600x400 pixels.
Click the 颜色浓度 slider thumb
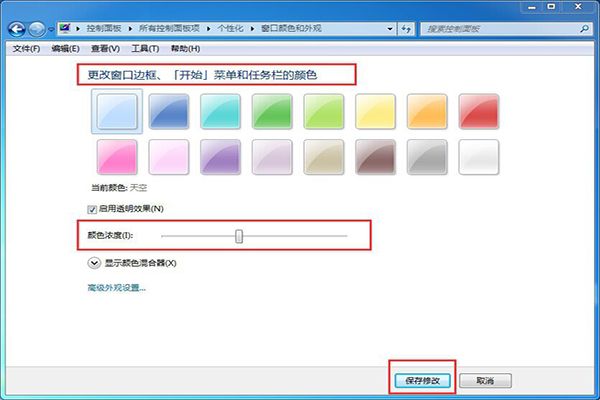[239, 236]
